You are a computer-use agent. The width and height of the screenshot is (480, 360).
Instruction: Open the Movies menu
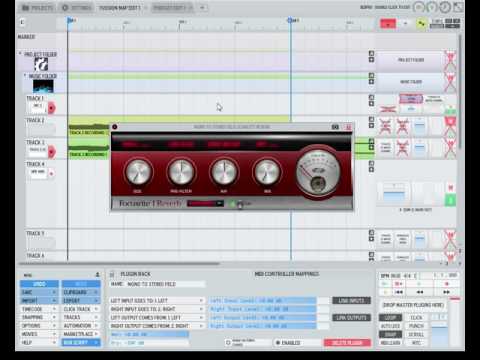click(39, 334)
